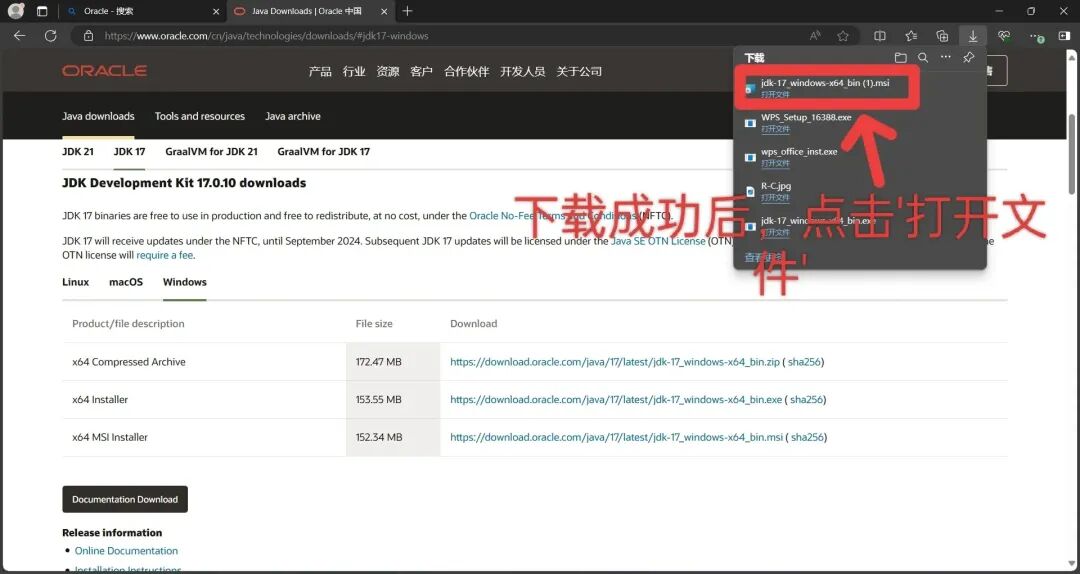Open the 开发人员 menu
The height and width of the screenshot is (574, 1080).
[523, 72]
